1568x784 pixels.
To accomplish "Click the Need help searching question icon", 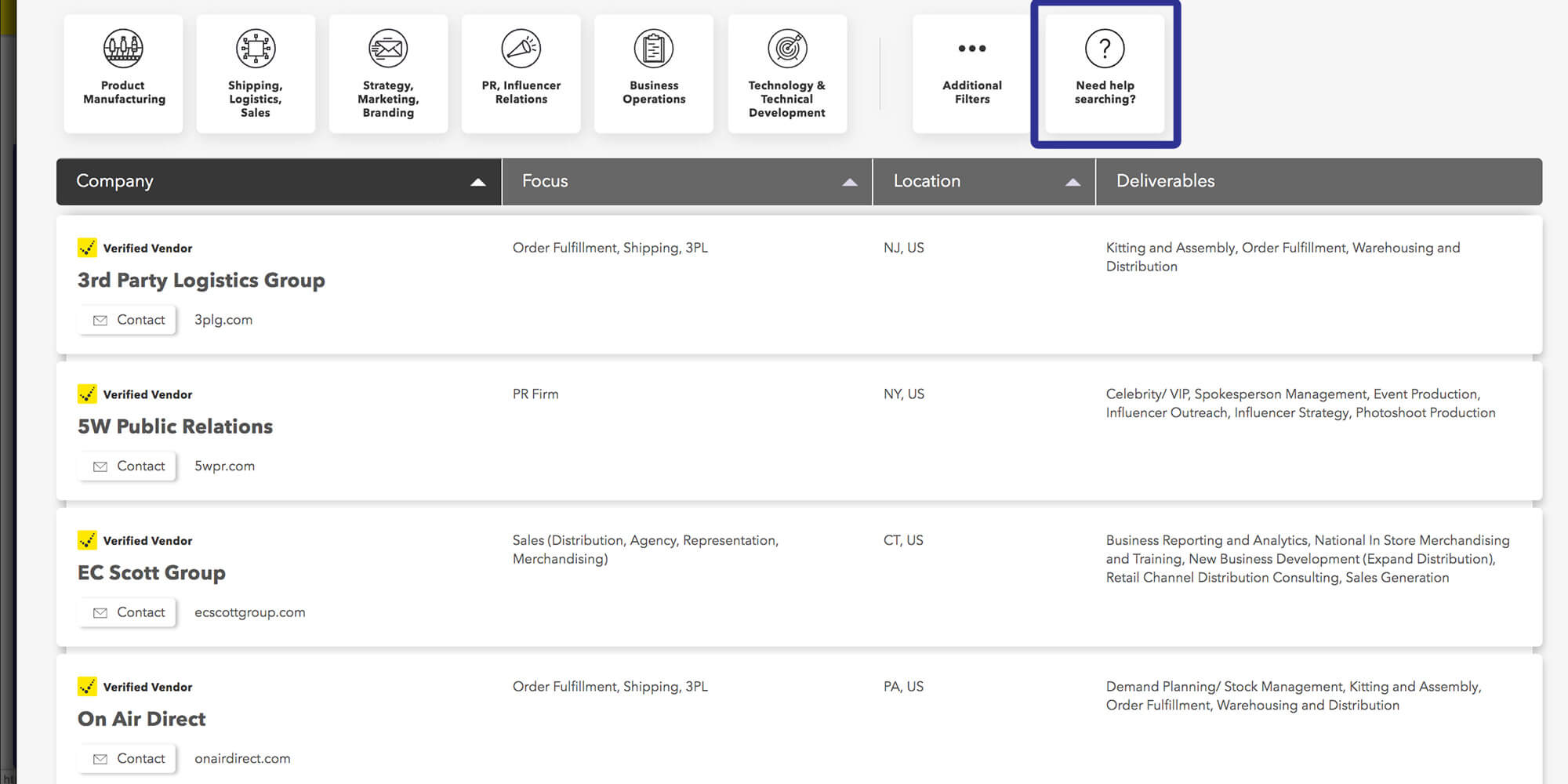I will pos(1105,49).
